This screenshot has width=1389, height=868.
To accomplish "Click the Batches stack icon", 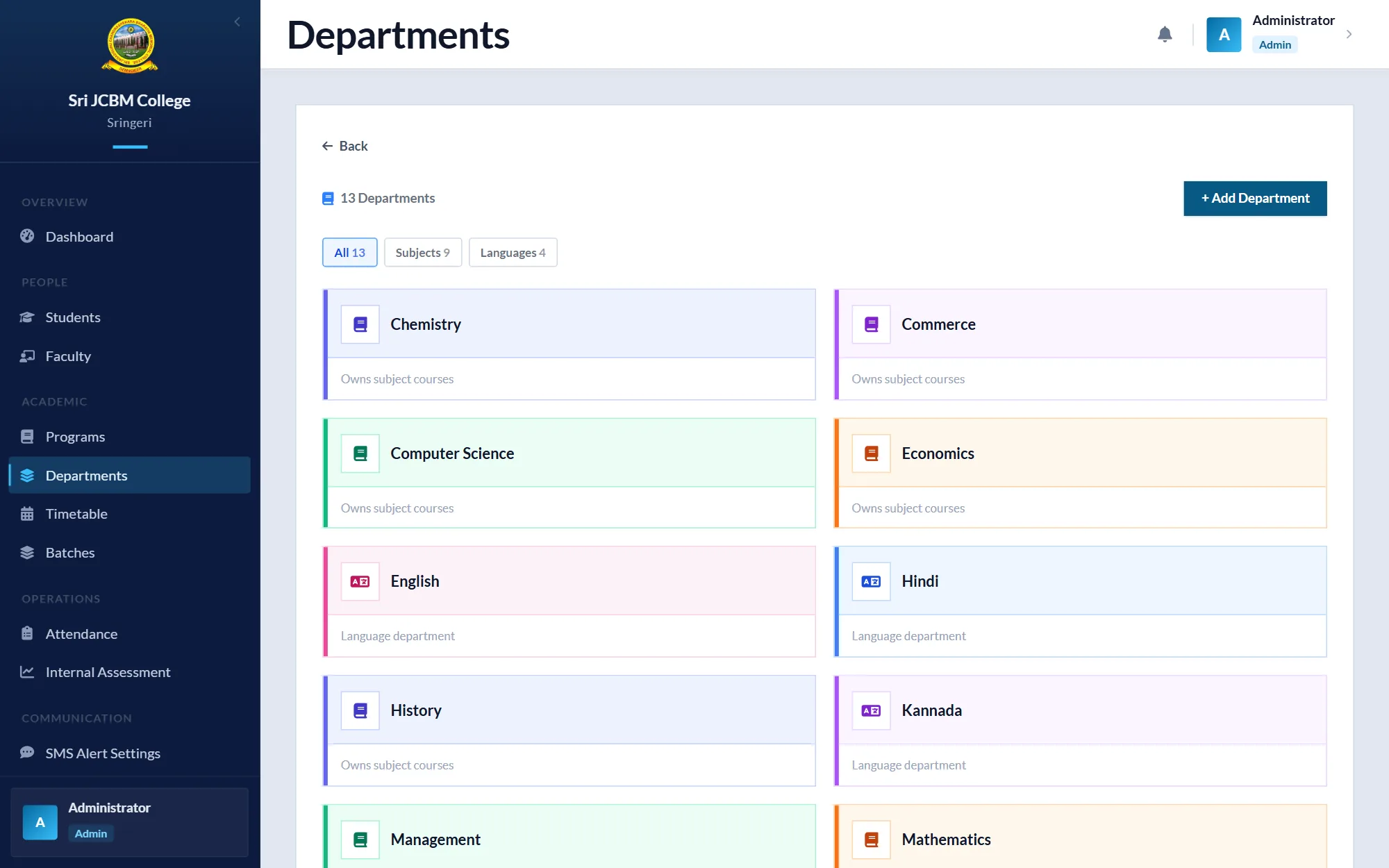I will pos(27,553).
